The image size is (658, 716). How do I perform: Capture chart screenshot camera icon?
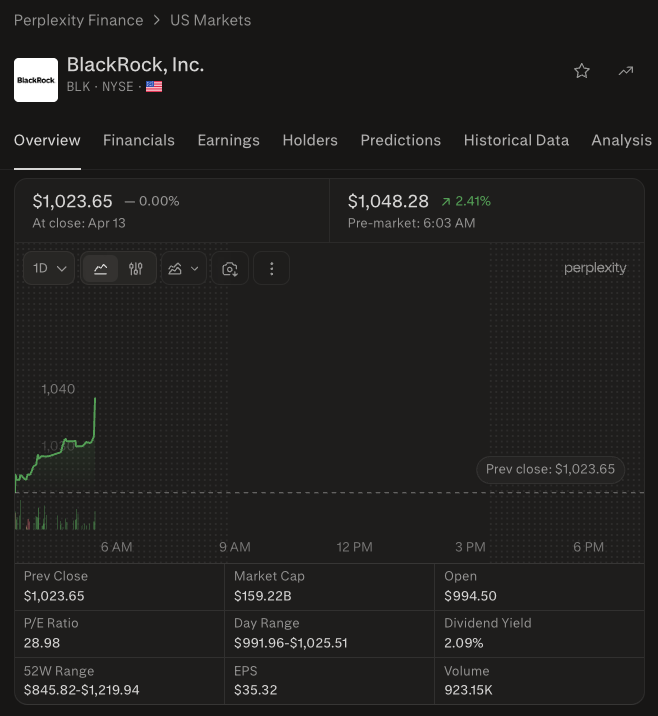(x=230, y=268)
